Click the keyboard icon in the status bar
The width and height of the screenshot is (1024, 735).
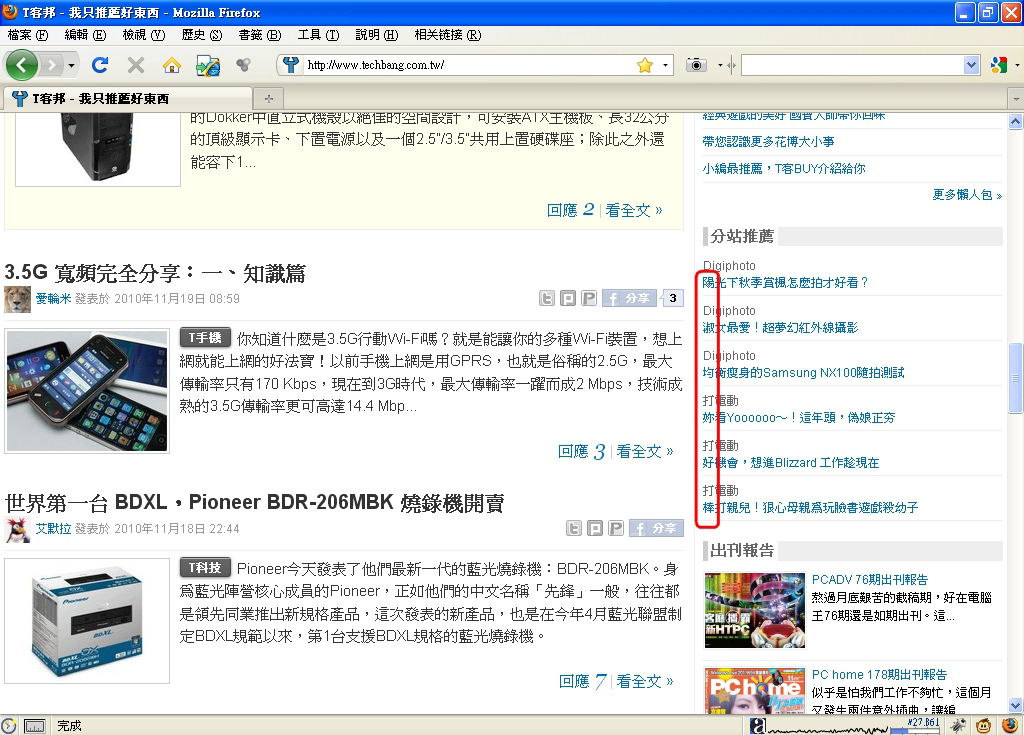click(34, 726)
